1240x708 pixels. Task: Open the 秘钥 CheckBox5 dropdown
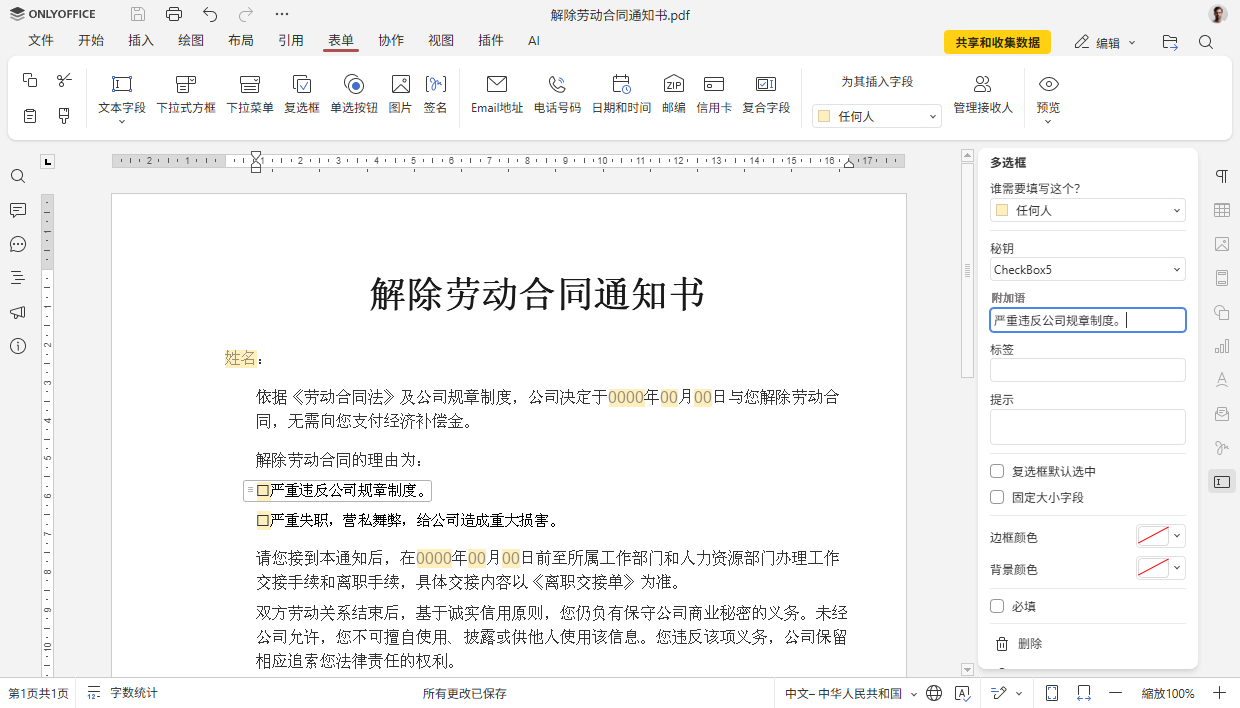point(1087,269)
